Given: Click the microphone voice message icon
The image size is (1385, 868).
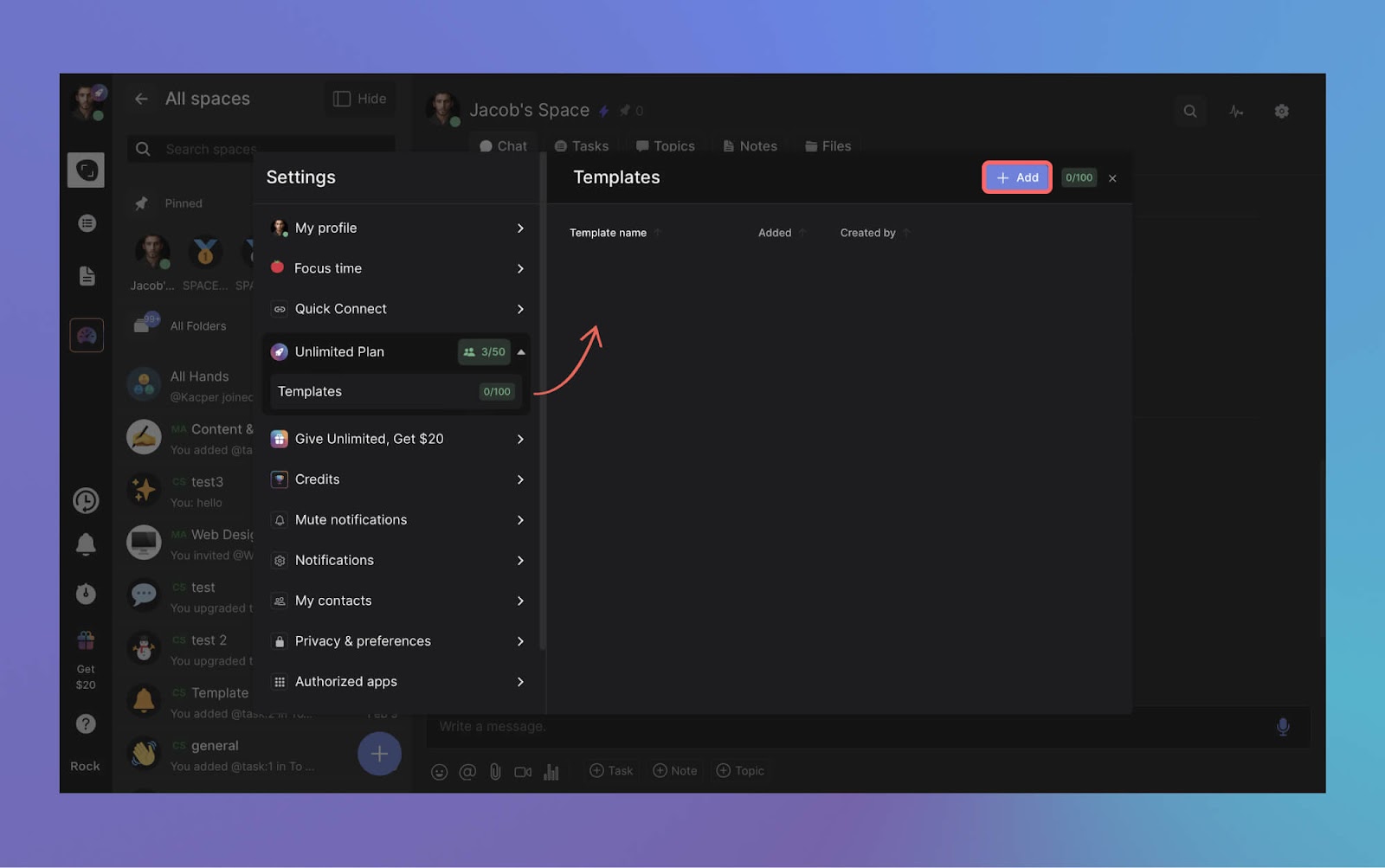Looking at the screenshot, I should click(x=1283, y=727).
